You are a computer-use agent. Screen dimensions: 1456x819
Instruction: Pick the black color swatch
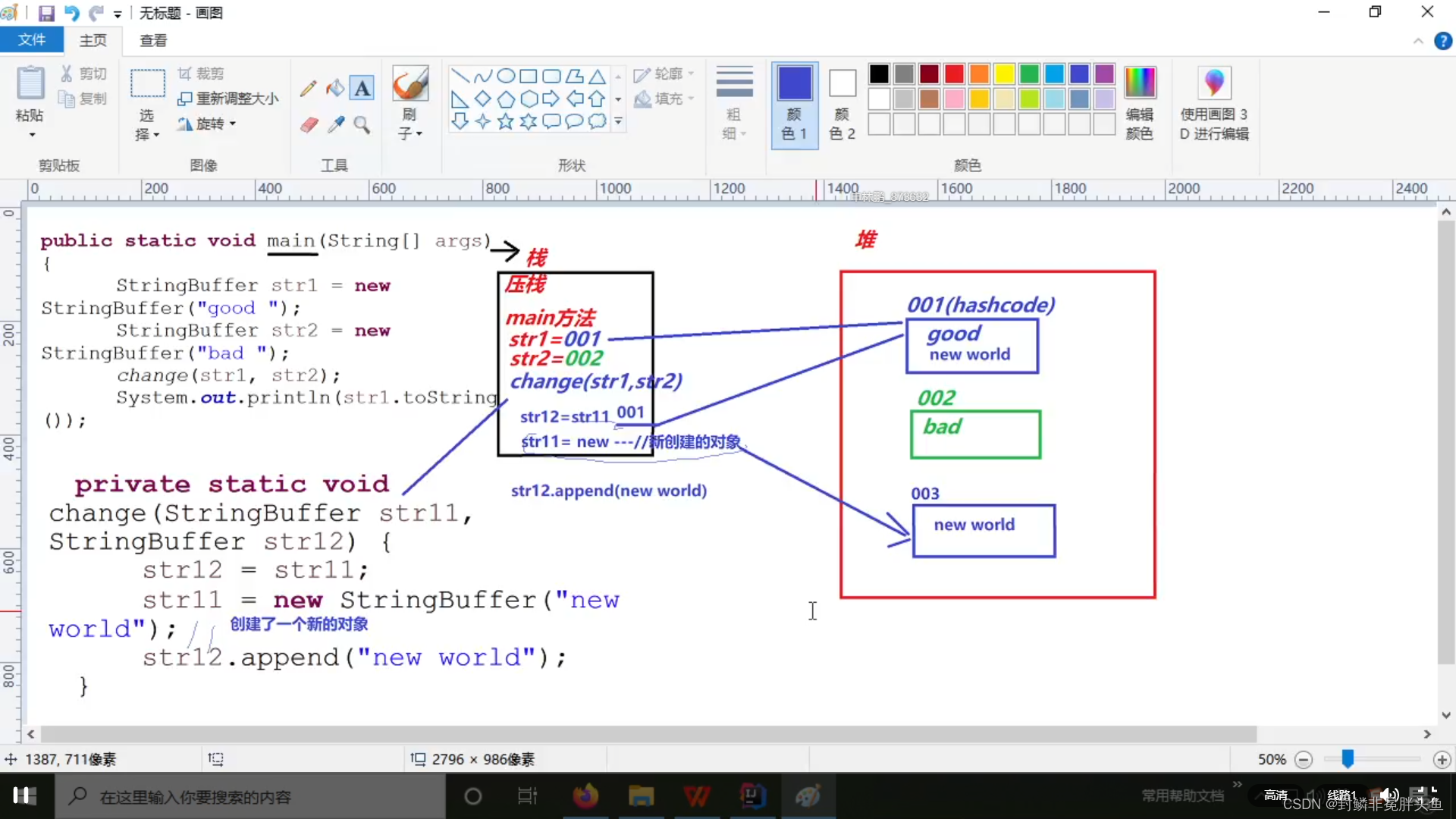[879, 74]
